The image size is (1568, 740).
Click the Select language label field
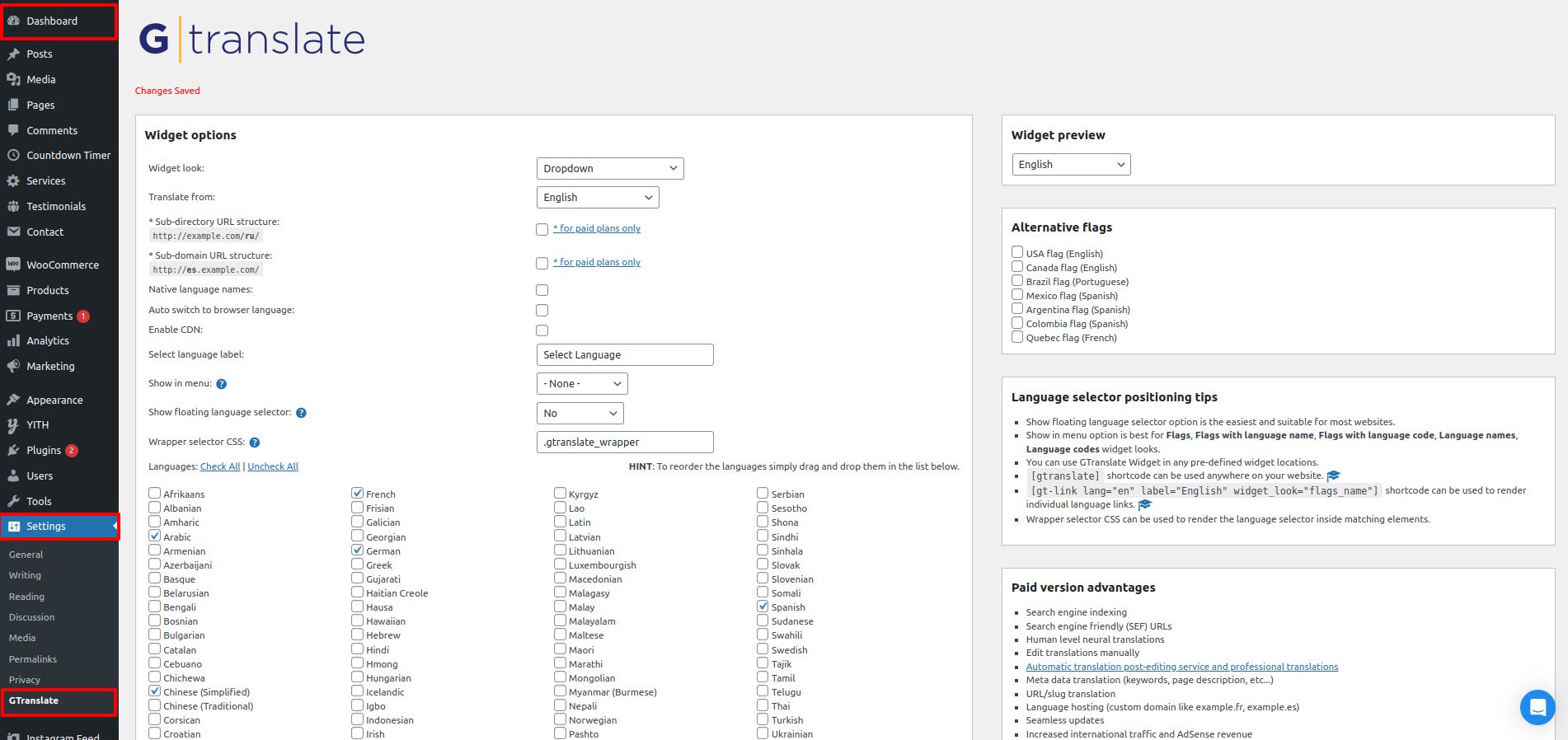pos(625,354)
